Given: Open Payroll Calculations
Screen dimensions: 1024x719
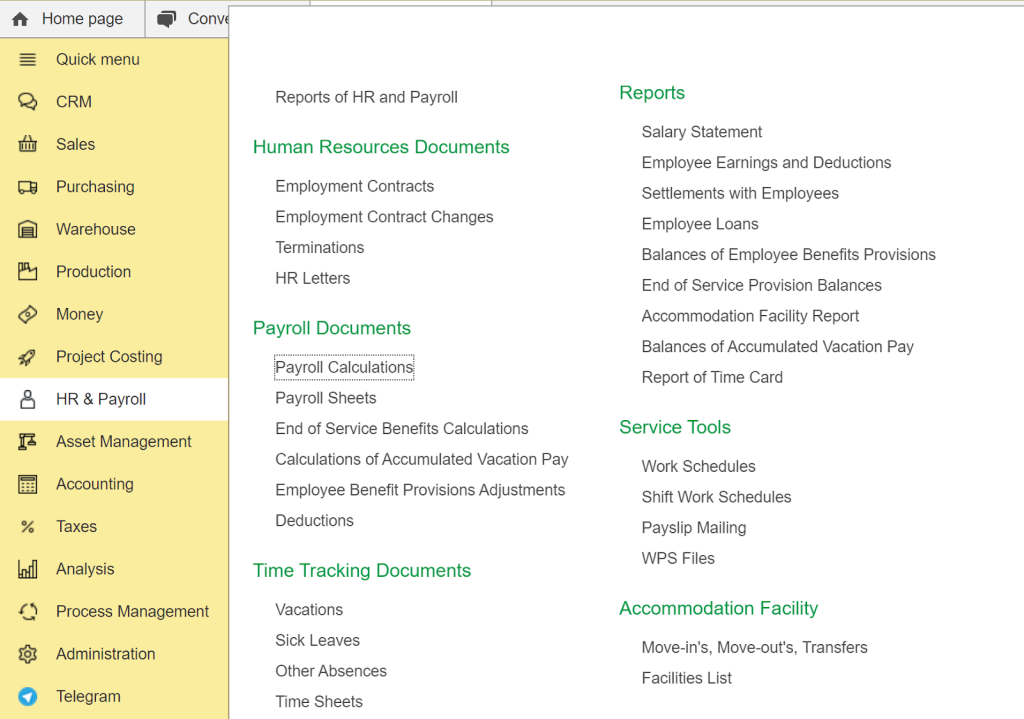Looking at the screenshot, I should (344, 367).
